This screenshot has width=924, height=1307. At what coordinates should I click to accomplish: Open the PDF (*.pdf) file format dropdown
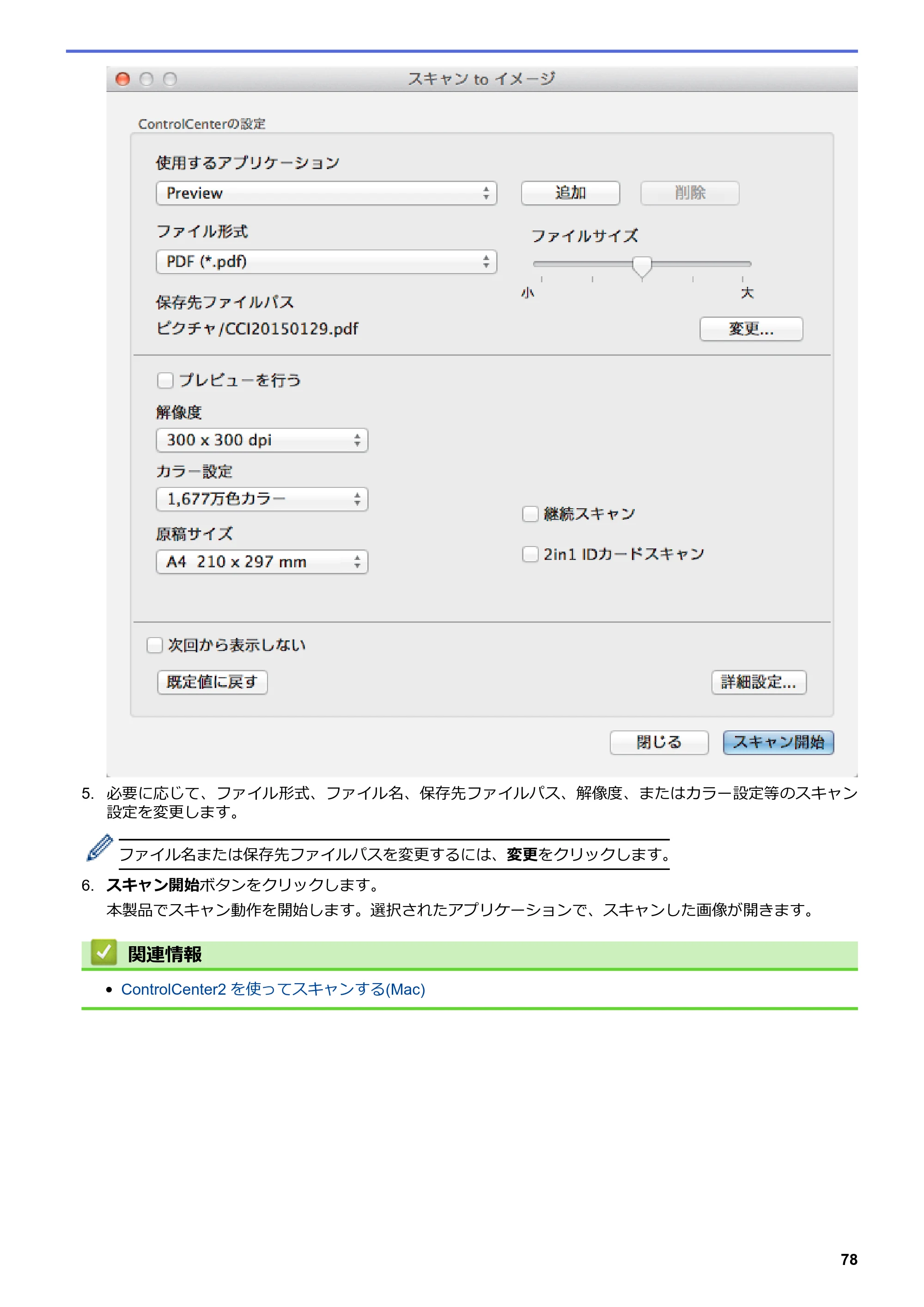326,262
